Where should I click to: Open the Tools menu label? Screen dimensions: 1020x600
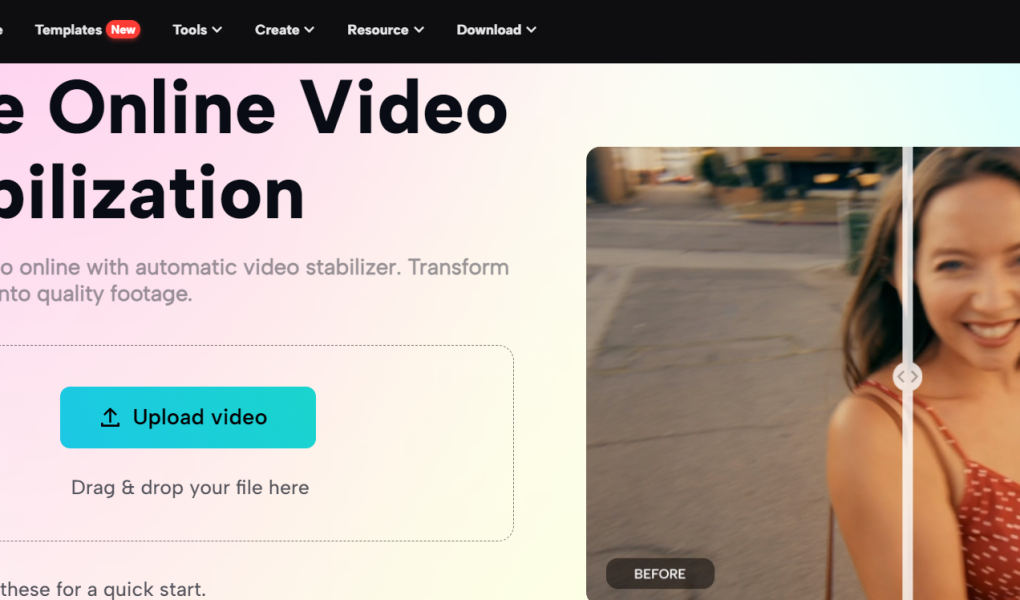click(x=190, y=30)
